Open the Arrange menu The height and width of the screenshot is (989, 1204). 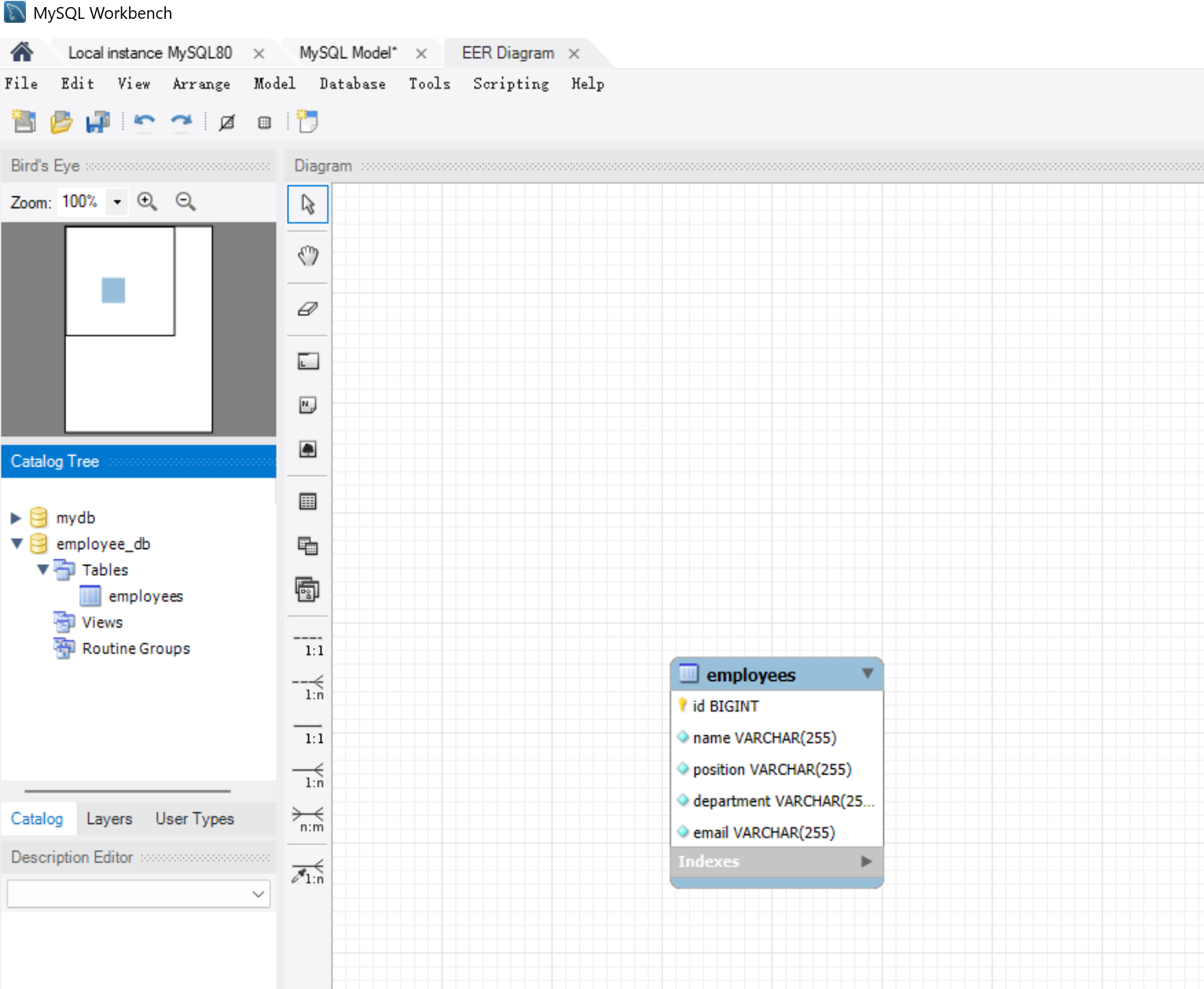(x=201, y=83)
